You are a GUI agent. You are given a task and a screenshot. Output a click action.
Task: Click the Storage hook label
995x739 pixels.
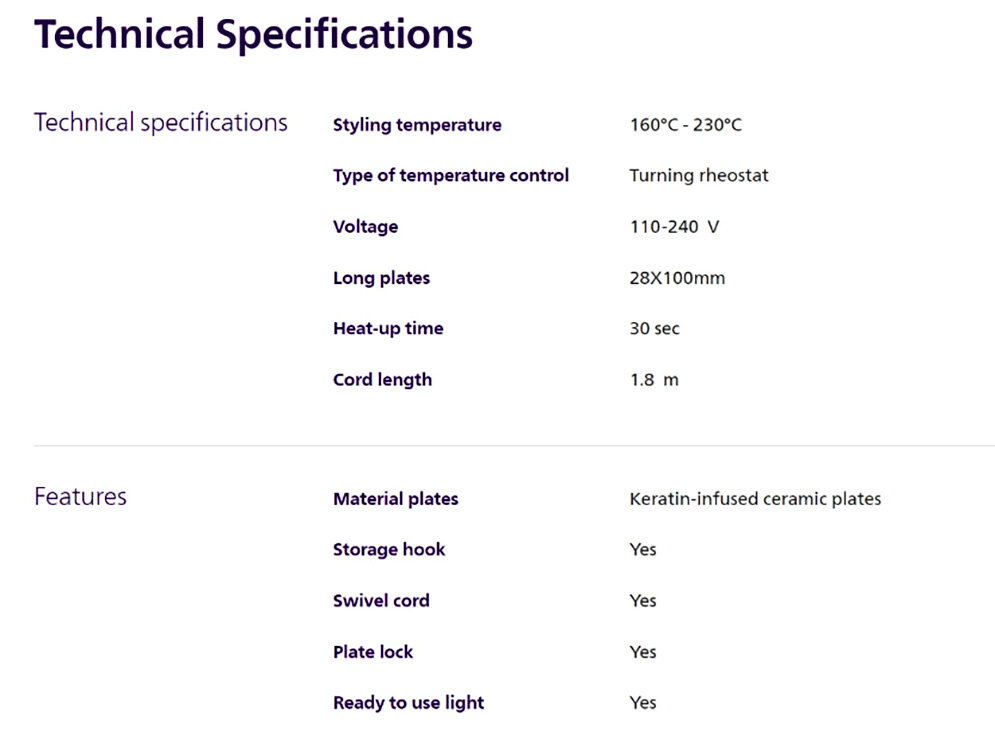[389, 550]
